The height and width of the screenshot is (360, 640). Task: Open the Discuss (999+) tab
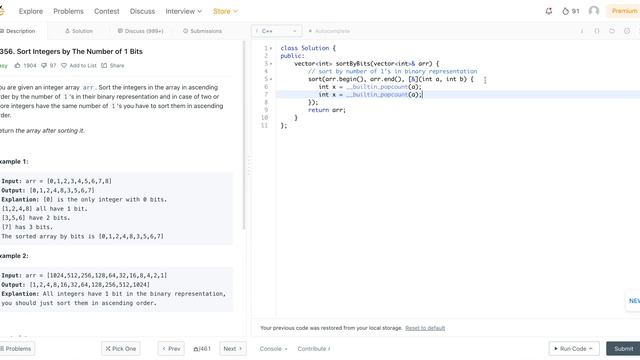click(x=140, y=31)
